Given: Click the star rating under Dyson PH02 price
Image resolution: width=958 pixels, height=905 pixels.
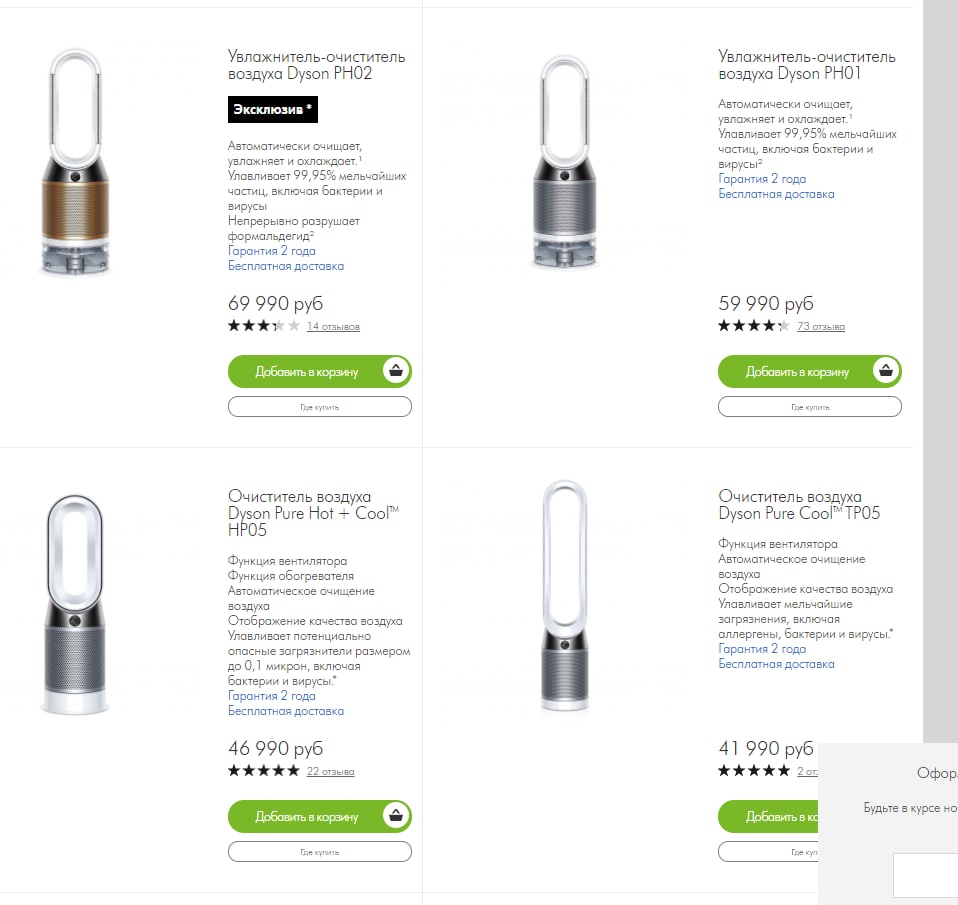Looking at the screenshot, I should point(263,326).
